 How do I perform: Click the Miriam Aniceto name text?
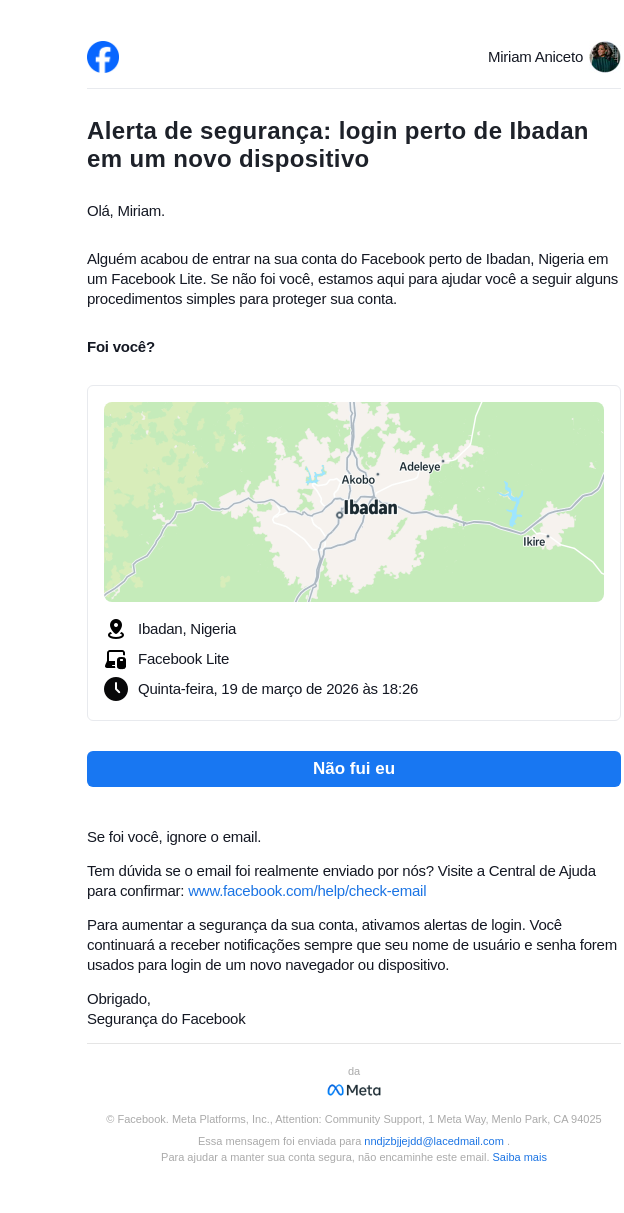pyautogui.click(x=535, y=57)
